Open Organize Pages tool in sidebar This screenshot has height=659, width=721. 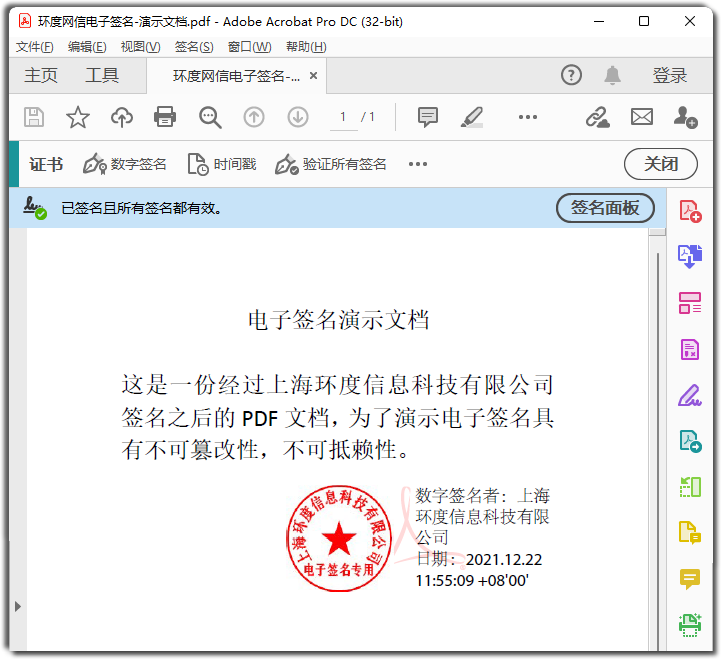(x=690, y=303)
